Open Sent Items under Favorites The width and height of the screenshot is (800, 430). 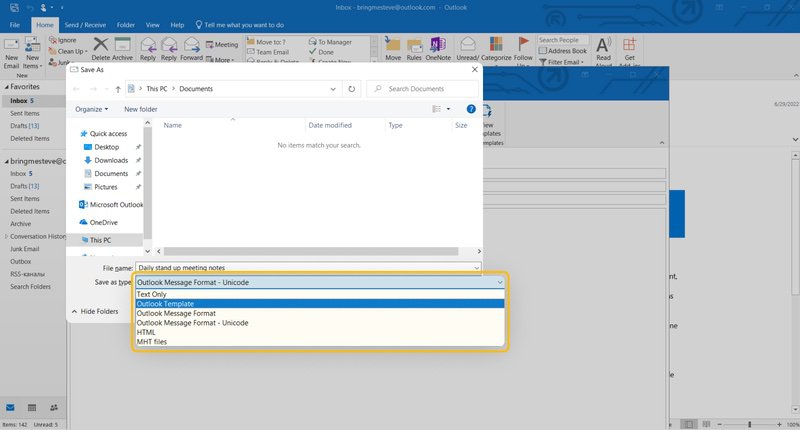pyautogui.click(x=24, y=113)
